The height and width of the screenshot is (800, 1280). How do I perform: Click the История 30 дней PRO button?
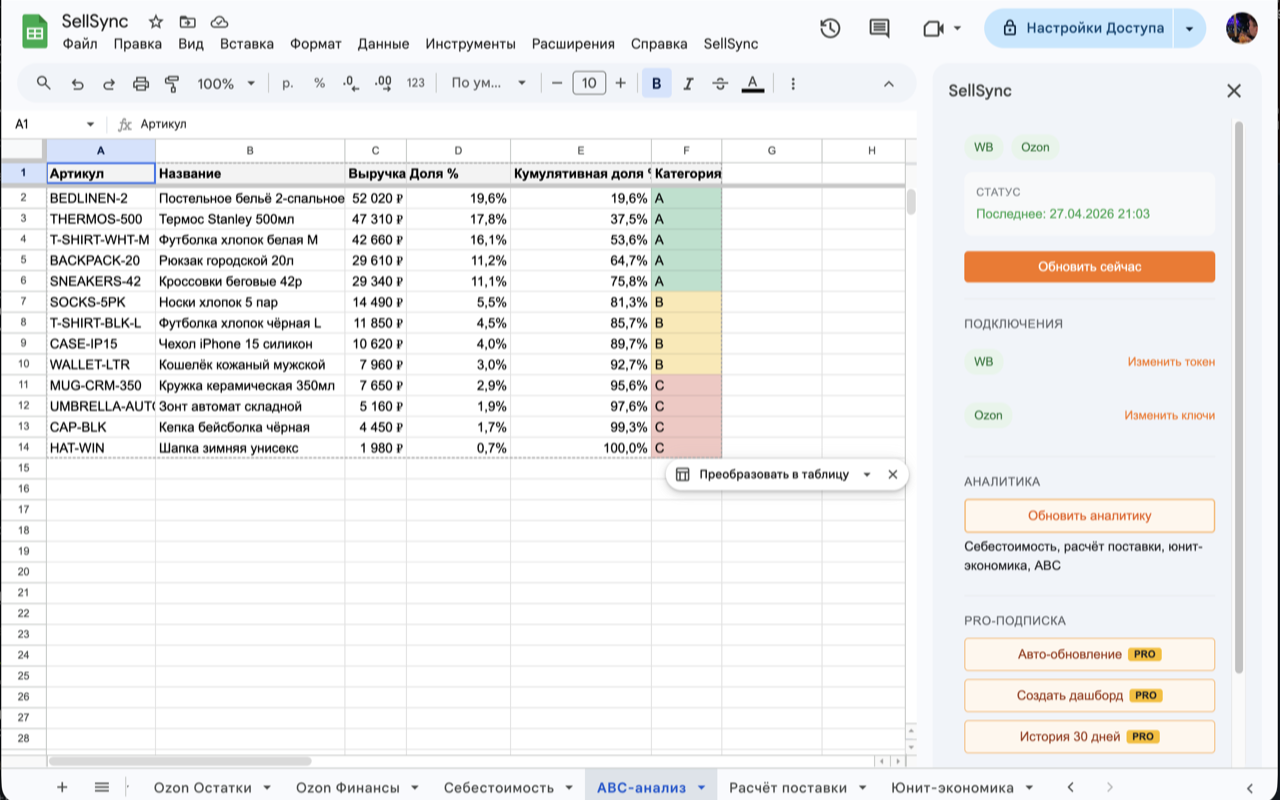(1089, 737)
